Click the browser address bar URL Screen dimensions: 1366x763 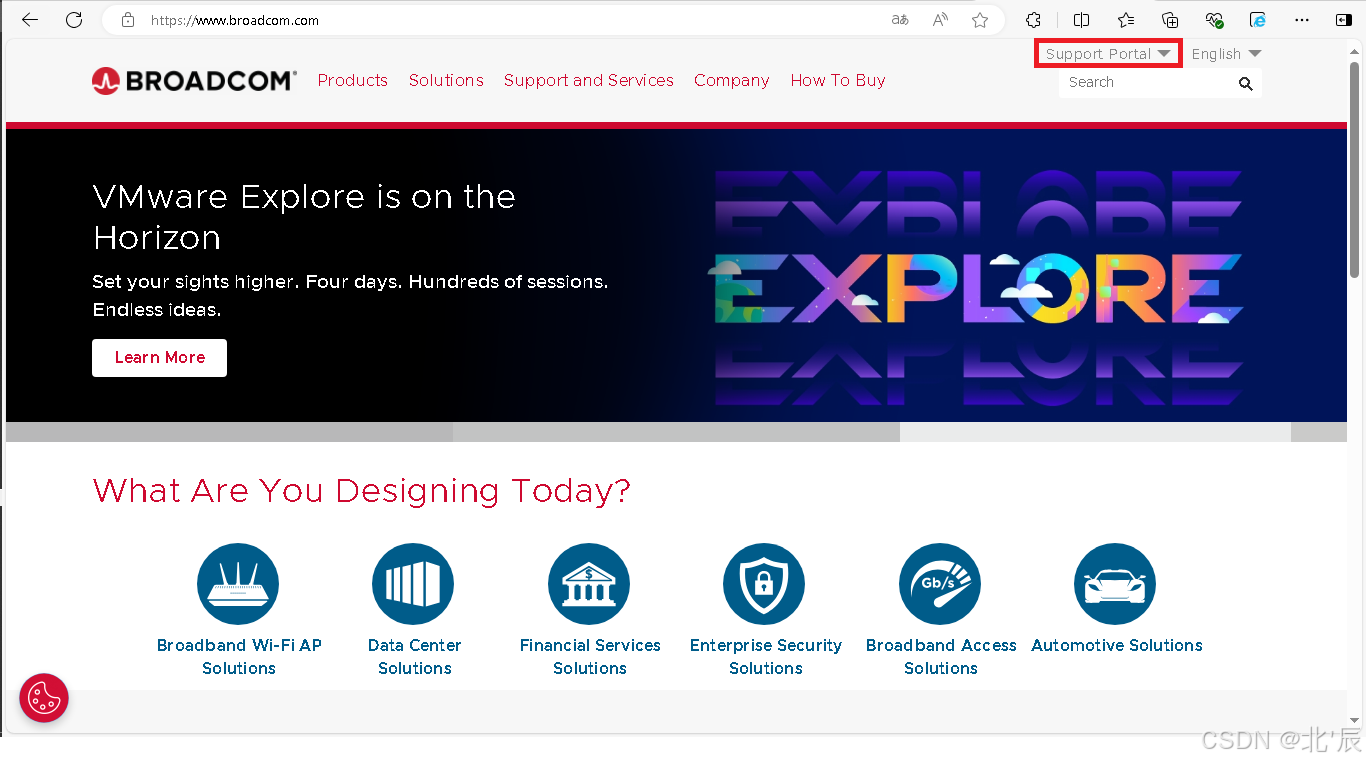click(x=235, y=20)
